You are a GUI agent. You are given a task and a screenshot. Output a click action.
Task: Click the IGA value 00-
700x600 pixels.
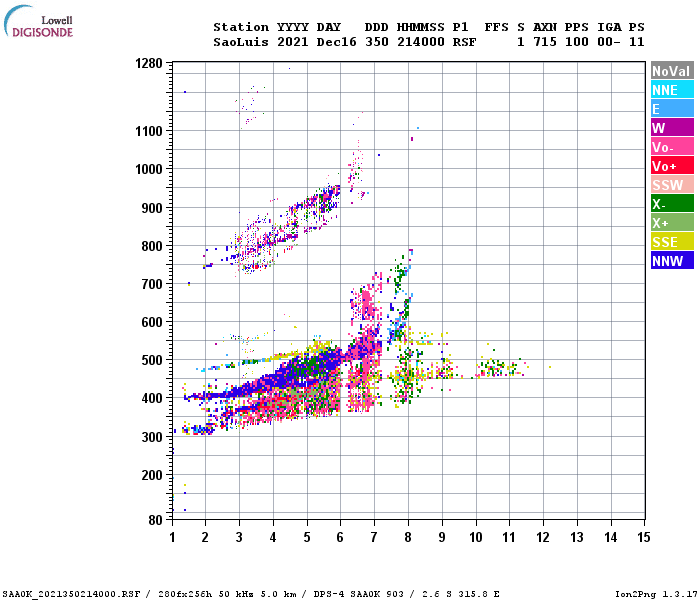[608, 42]
